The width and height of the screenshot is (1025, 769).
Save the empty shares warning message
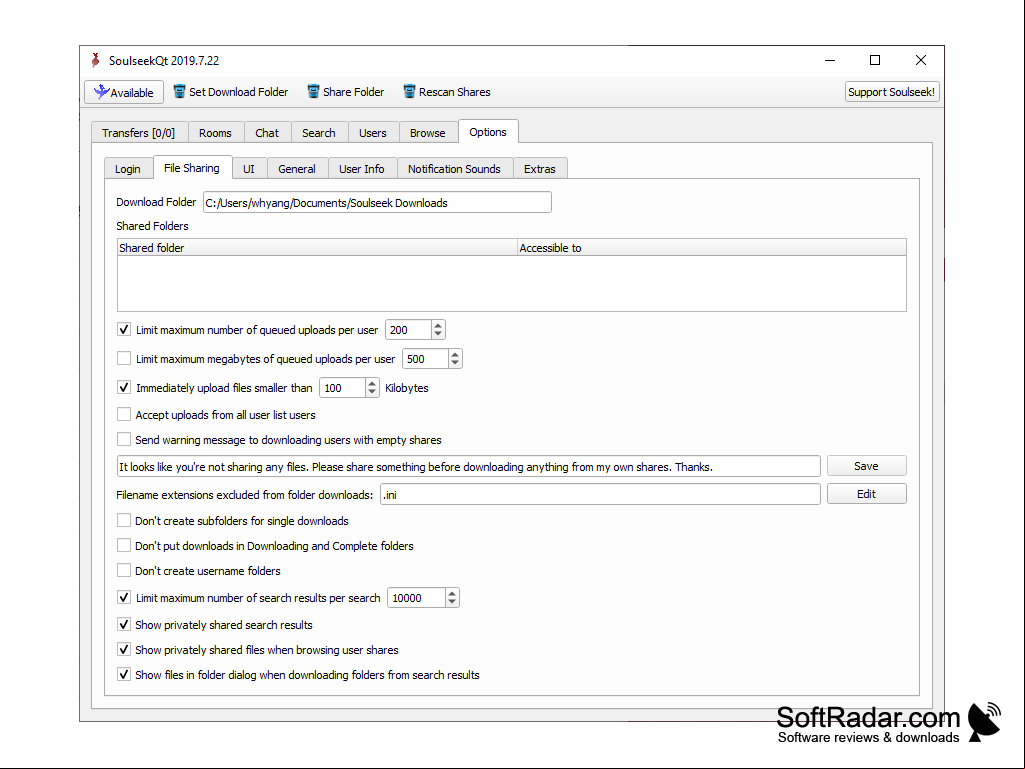click(x=867, y=466)
